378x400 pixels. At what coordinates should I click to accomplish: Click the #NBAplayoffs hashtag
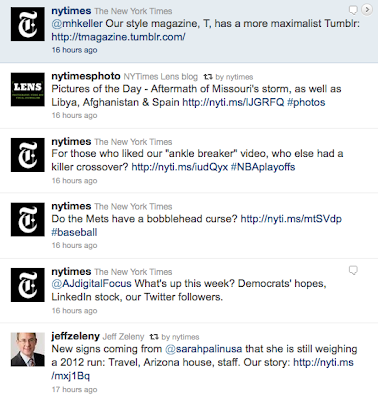coord(263,167)
